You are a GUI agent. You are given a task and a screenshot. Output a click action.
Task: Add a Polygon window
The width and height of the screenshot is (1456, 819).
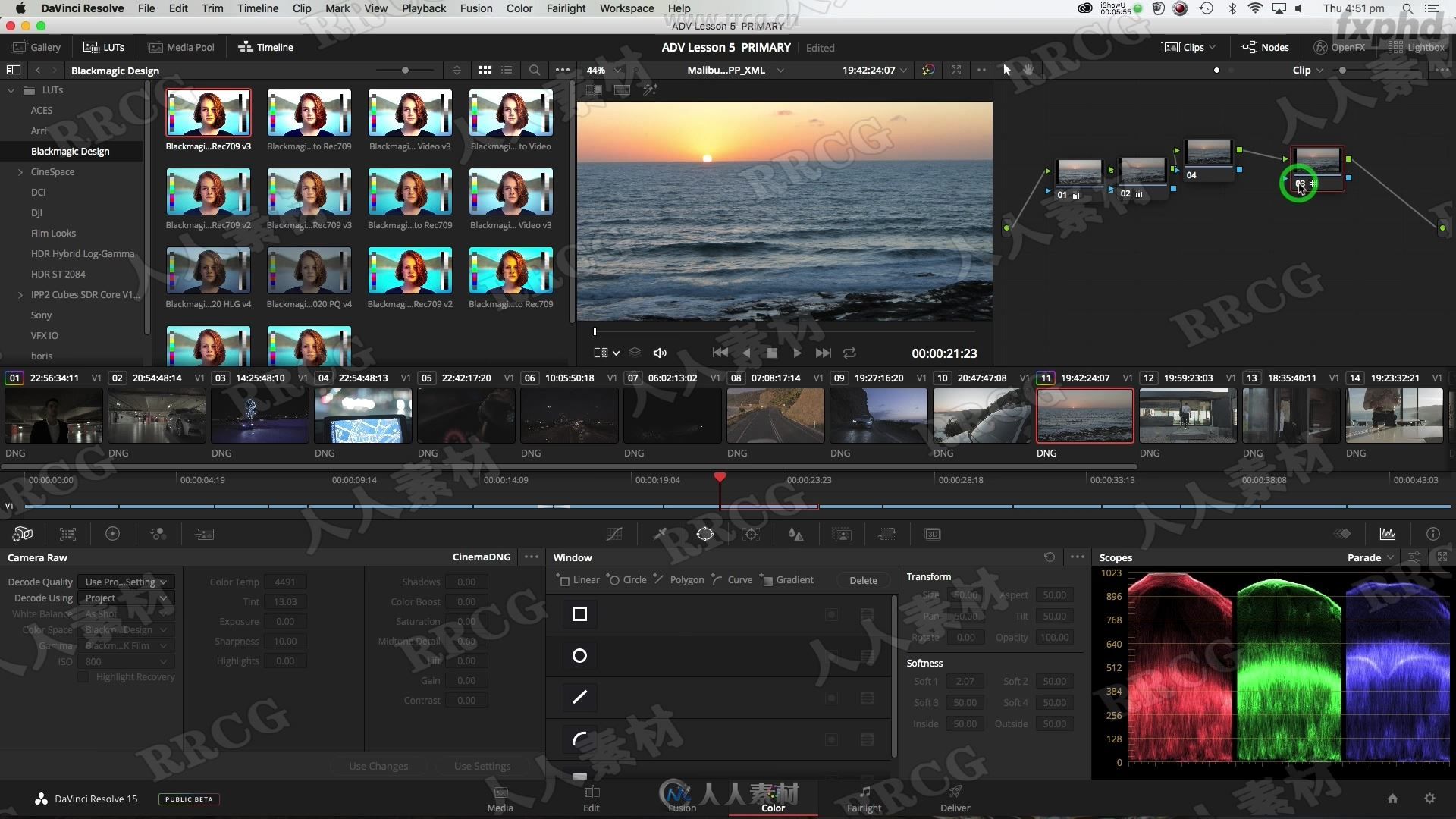coord(678,580)
